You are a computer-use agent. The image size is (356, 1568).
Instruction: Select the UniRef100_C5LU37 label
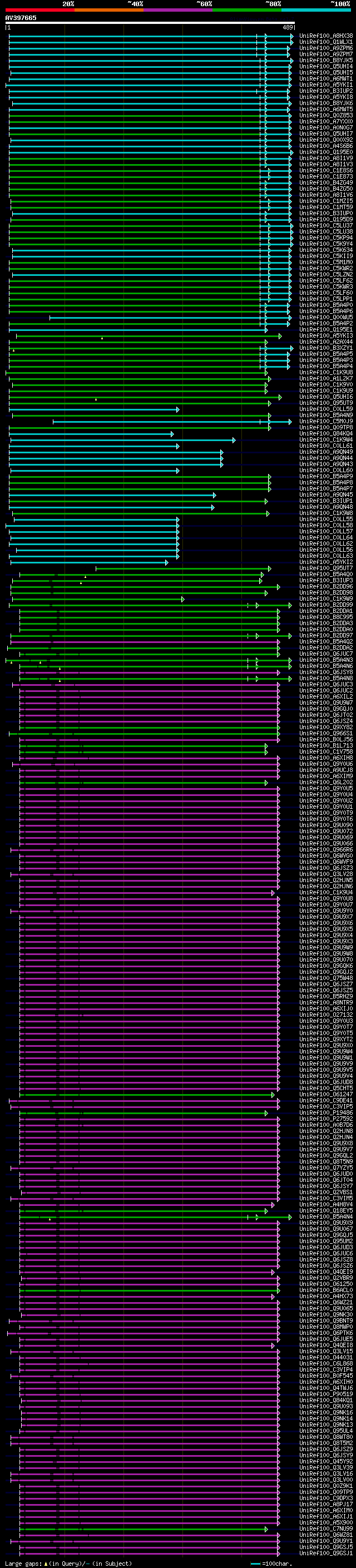[x=326, y=225]
